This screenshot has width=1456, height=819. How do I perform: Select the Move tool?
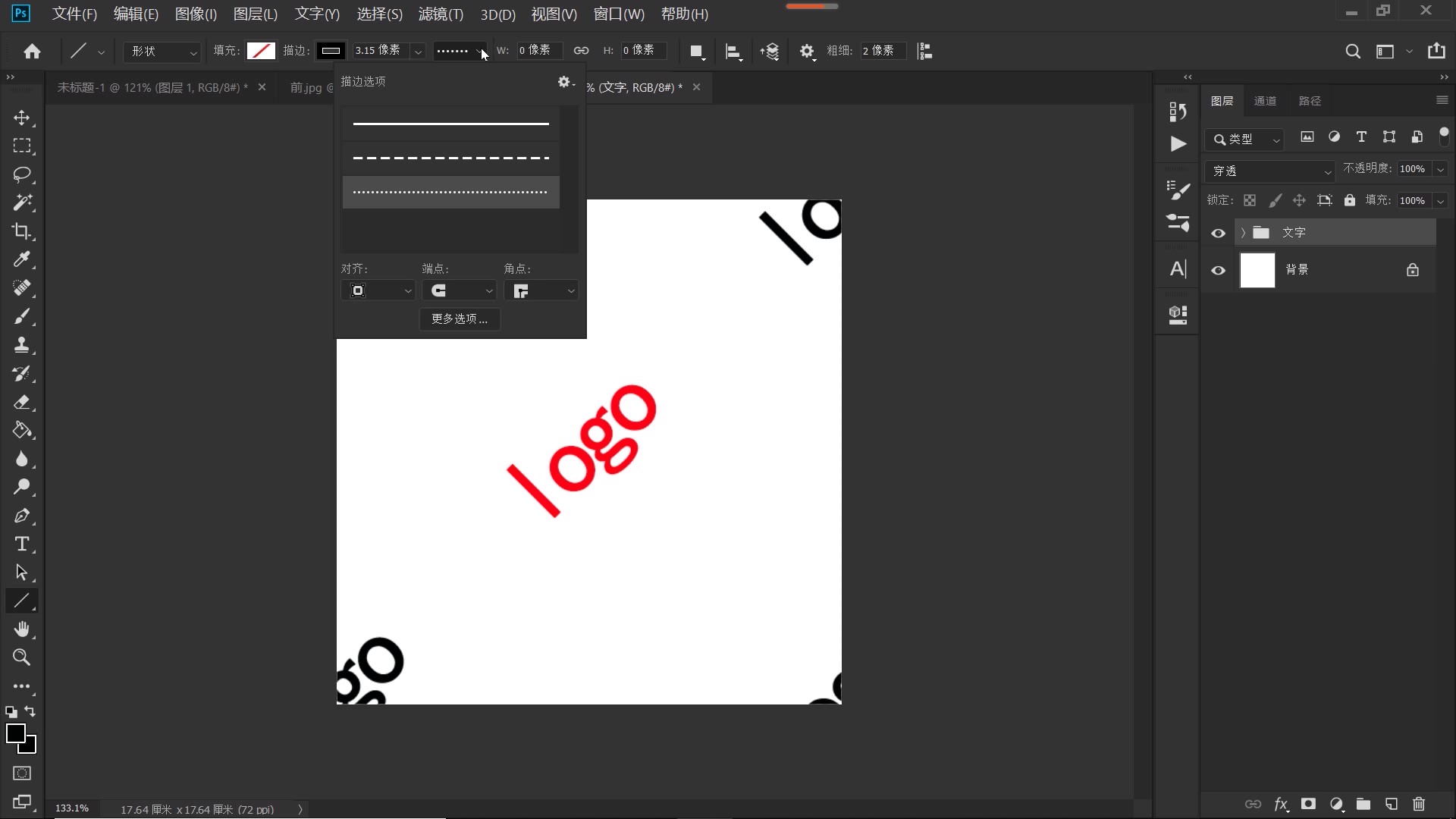22,118
